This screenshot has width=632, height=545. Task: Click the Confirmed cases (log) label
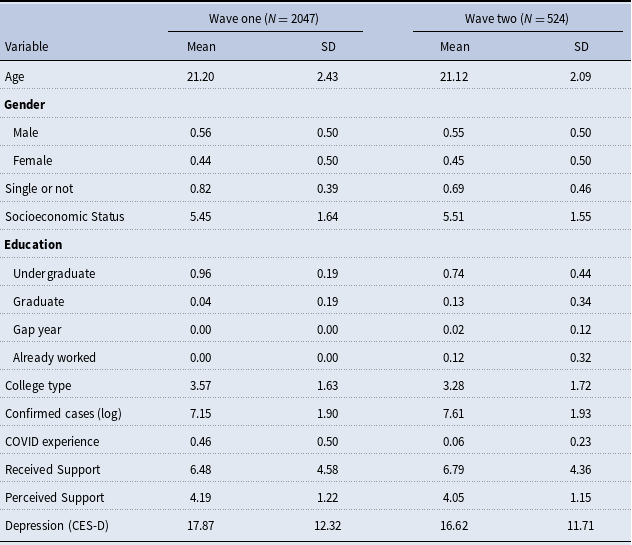pos(63,414)
